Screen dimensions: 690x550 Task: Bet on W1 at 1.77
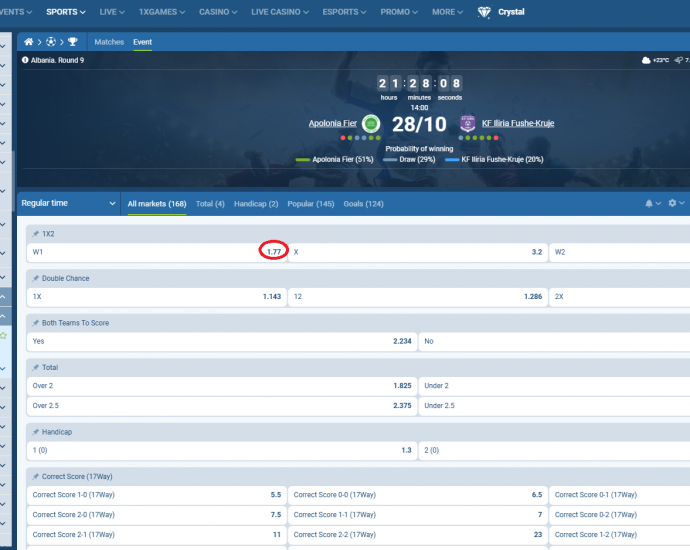click(157, 252)
